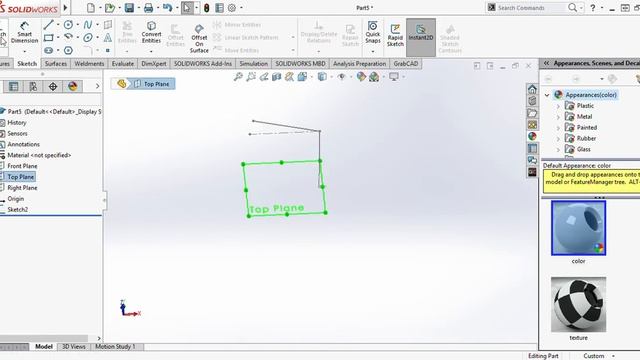Open the GrabCAD ribbon tab
The width and height of the screenshot is (640, 360).
pyautogui.click(x=406, y=64)
